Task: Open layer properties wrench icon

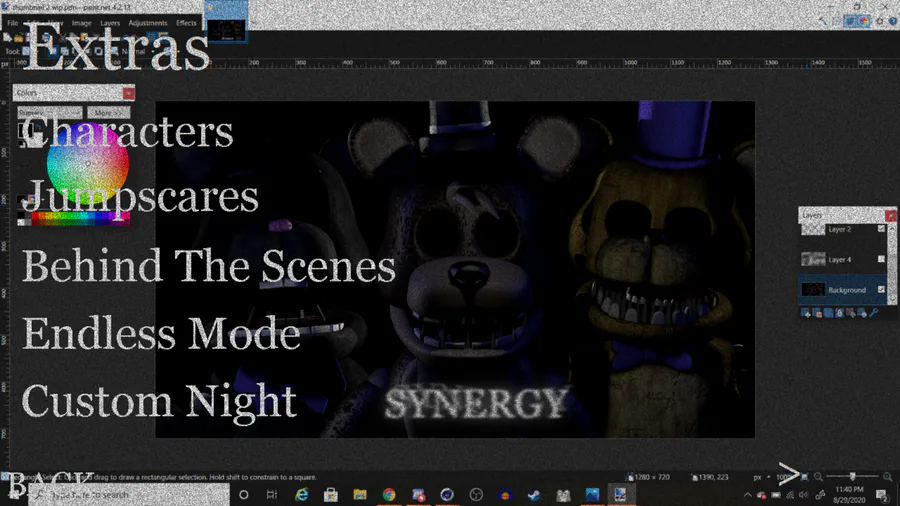Action: click(874, 313)
